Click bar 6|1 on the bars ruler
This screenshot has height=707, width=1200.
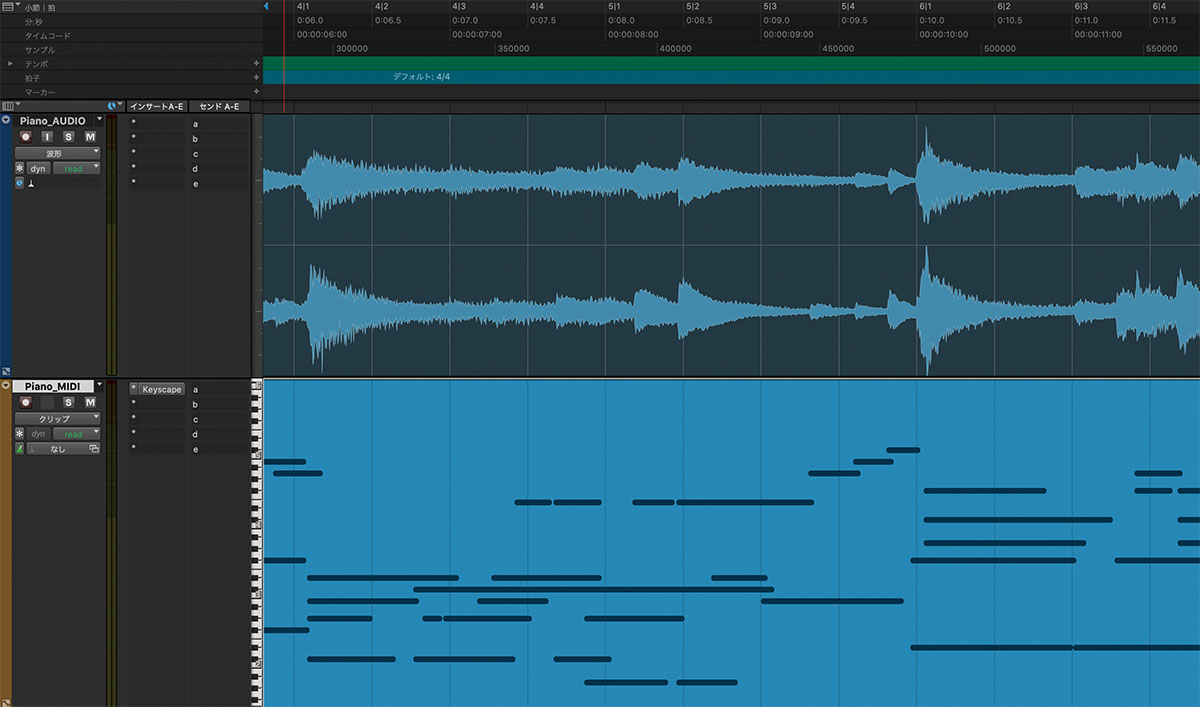click(926, 7)
